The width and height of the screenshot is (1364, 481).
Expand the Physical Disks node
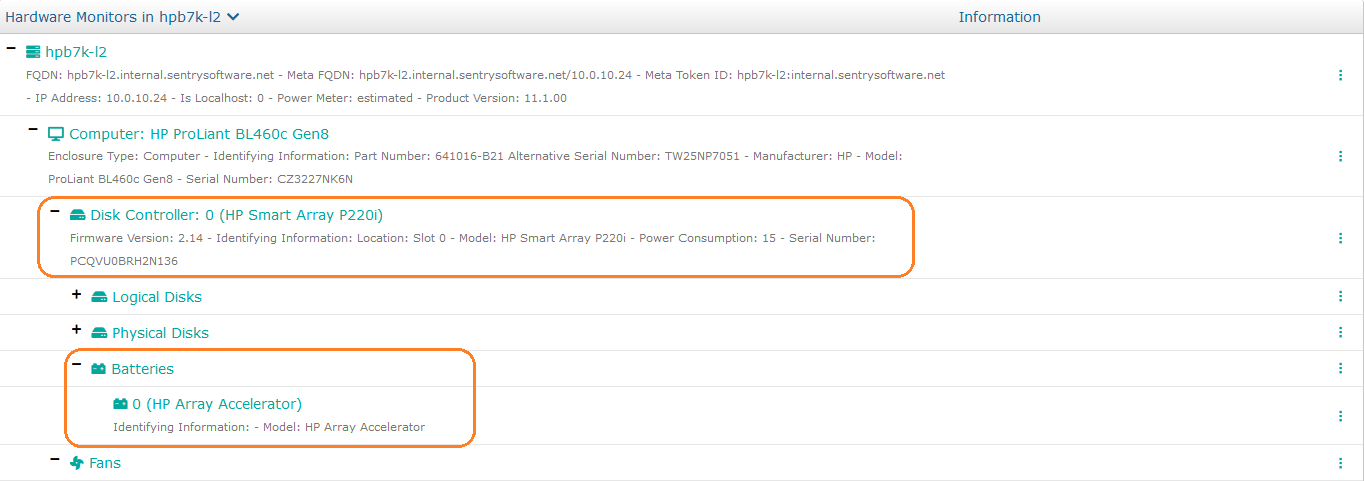point(76,331)
